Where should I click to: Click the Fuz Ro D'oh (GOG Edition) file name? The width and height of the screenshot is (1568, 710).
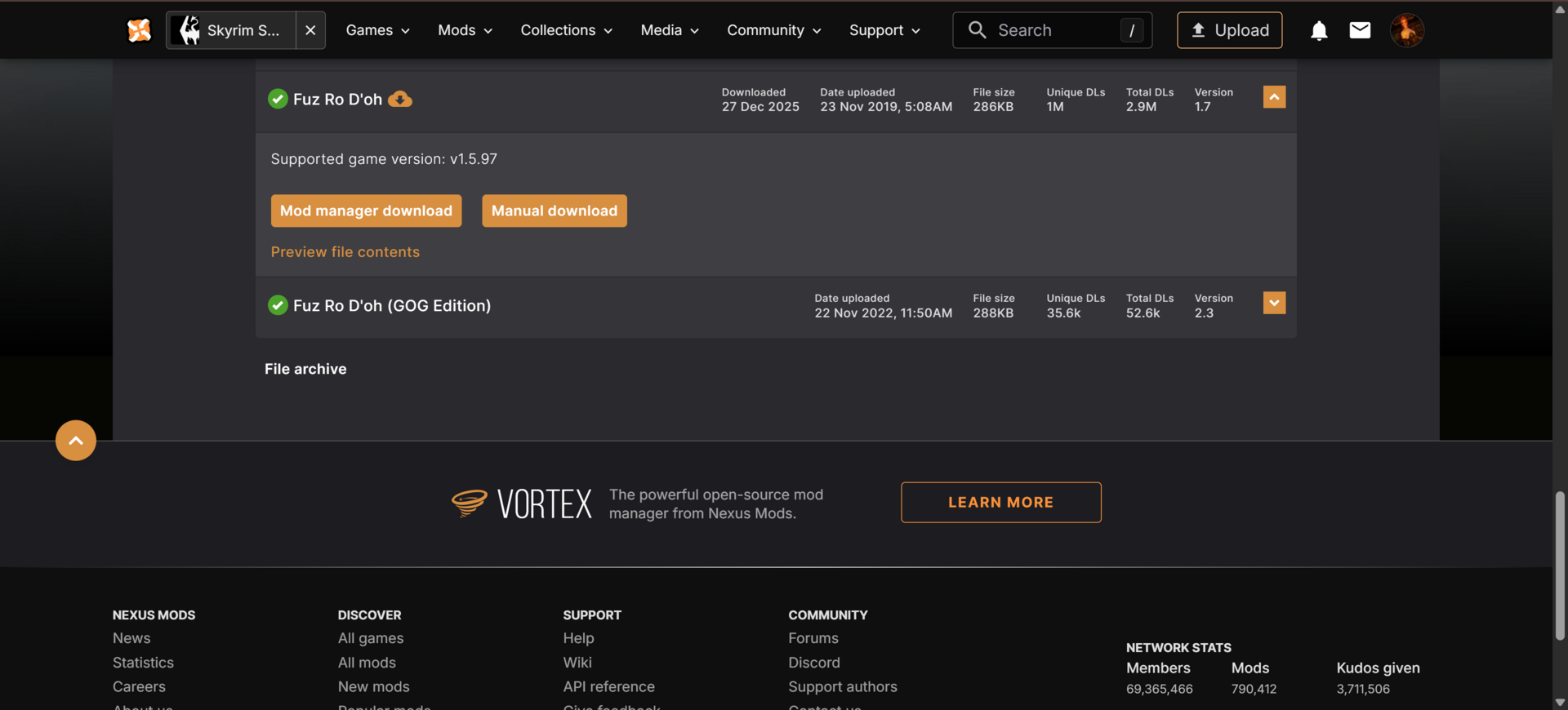[x=392, y=305]
